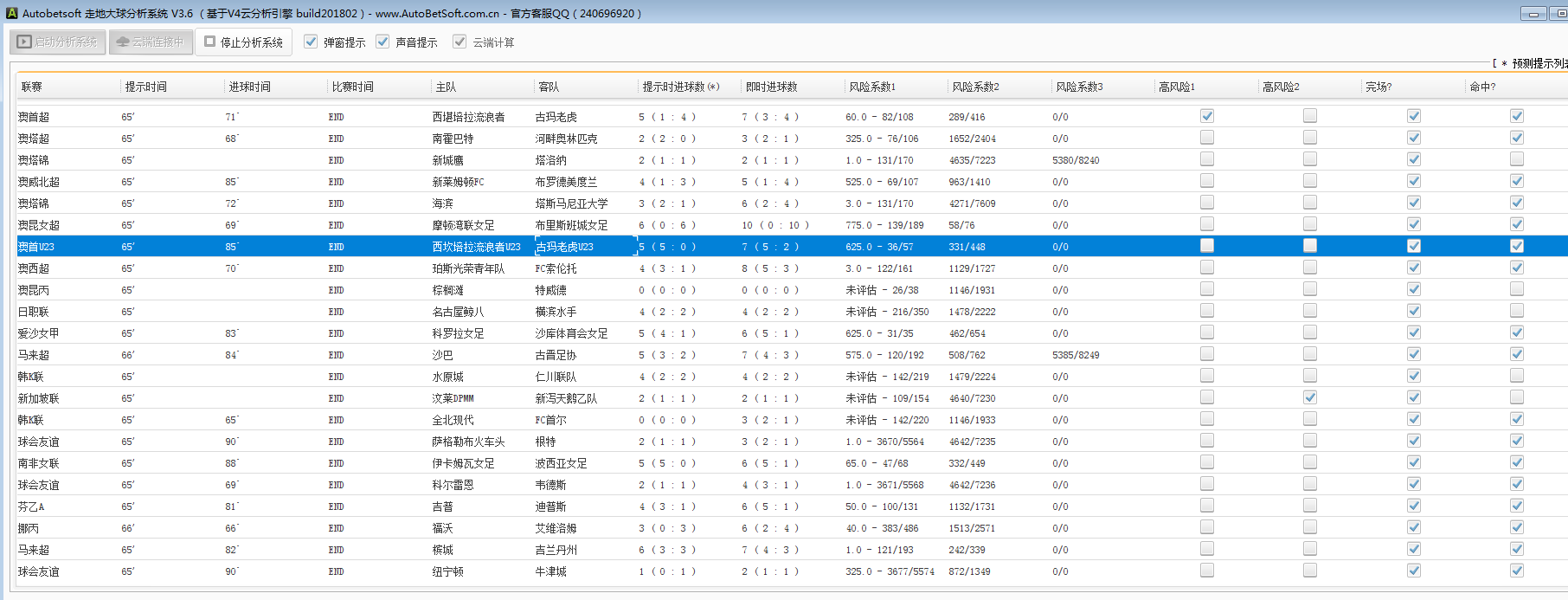The height and width of the screenshot is (600, 1568).
Task: Click the 古玛老虎U23 cell in highlighted row
Action: (564, 247)
